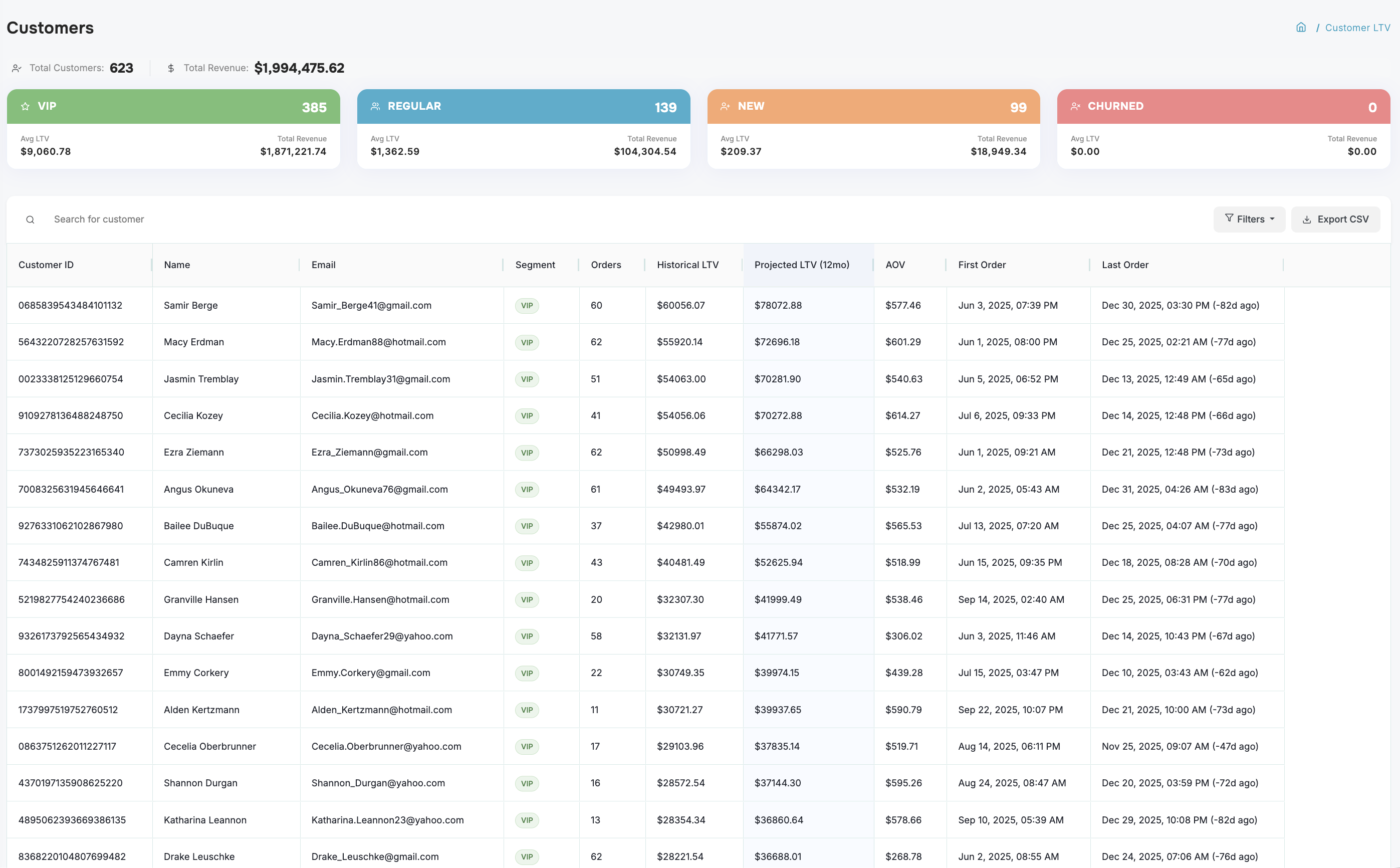Click the magnifier icon in the search bar

(x=30, y=220)
